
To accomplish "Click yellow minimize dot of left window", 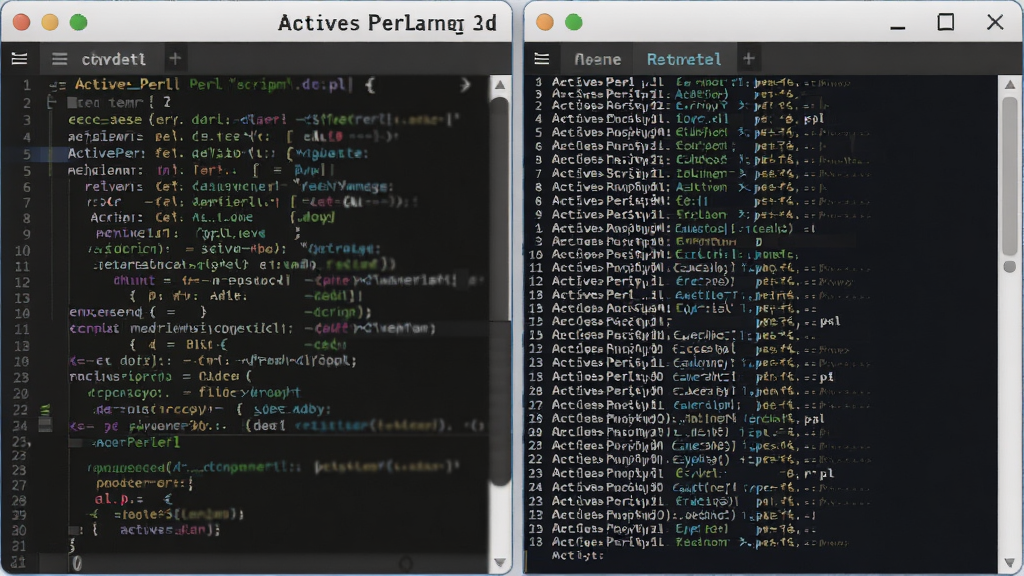I will click(50, 22).
